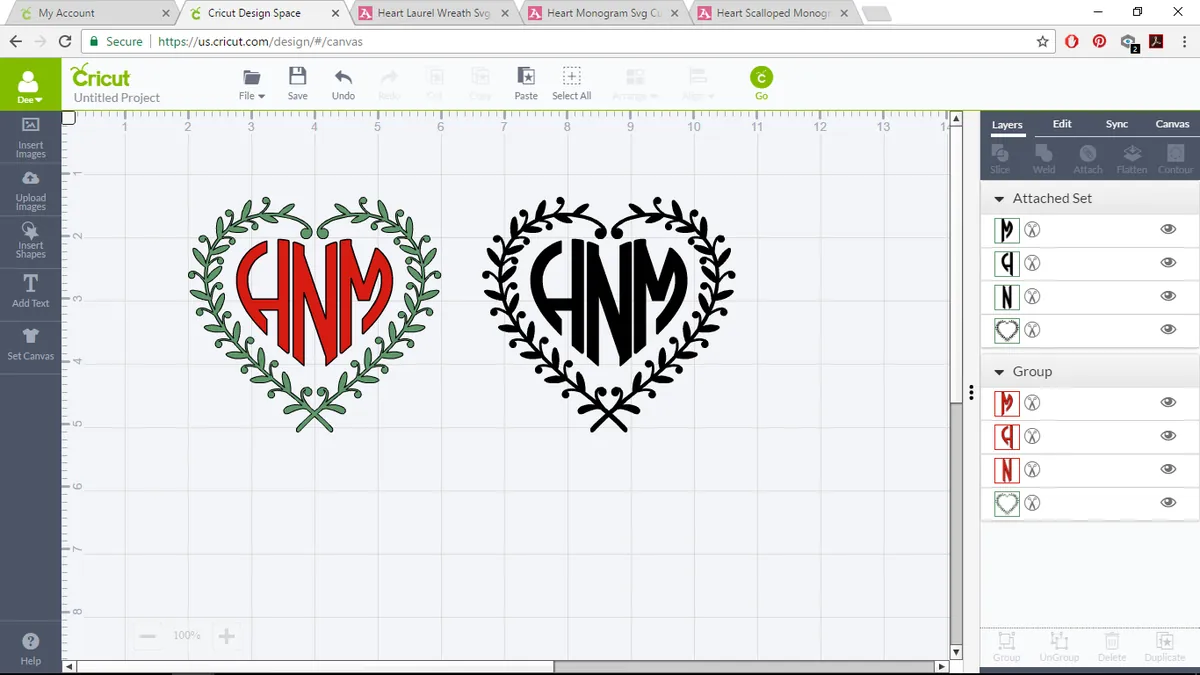The height and width of the screenshot is (675, 1200).
Task: Open the Arrange dropdown in the toolbar
Action: click(x=635, y=84)
